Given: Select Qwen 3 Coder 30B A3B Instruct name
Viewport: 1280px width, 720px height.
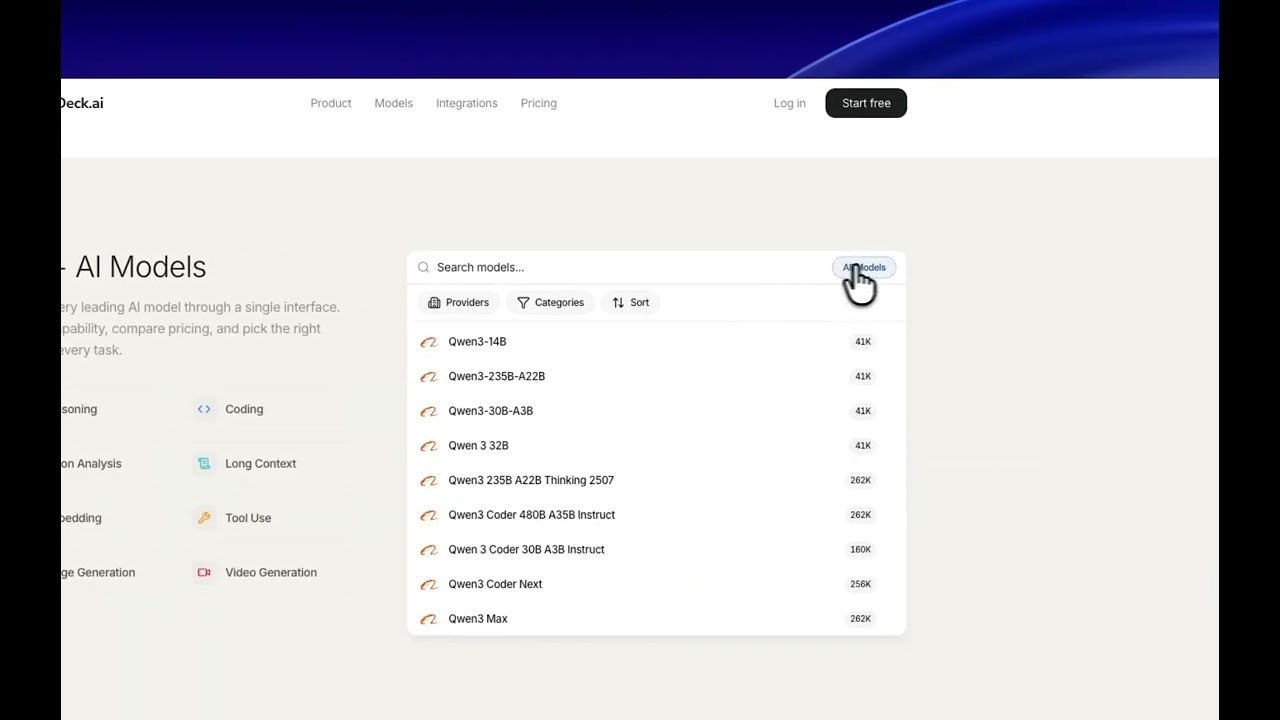Looking at the screenshot, I should tap(526, 550).
